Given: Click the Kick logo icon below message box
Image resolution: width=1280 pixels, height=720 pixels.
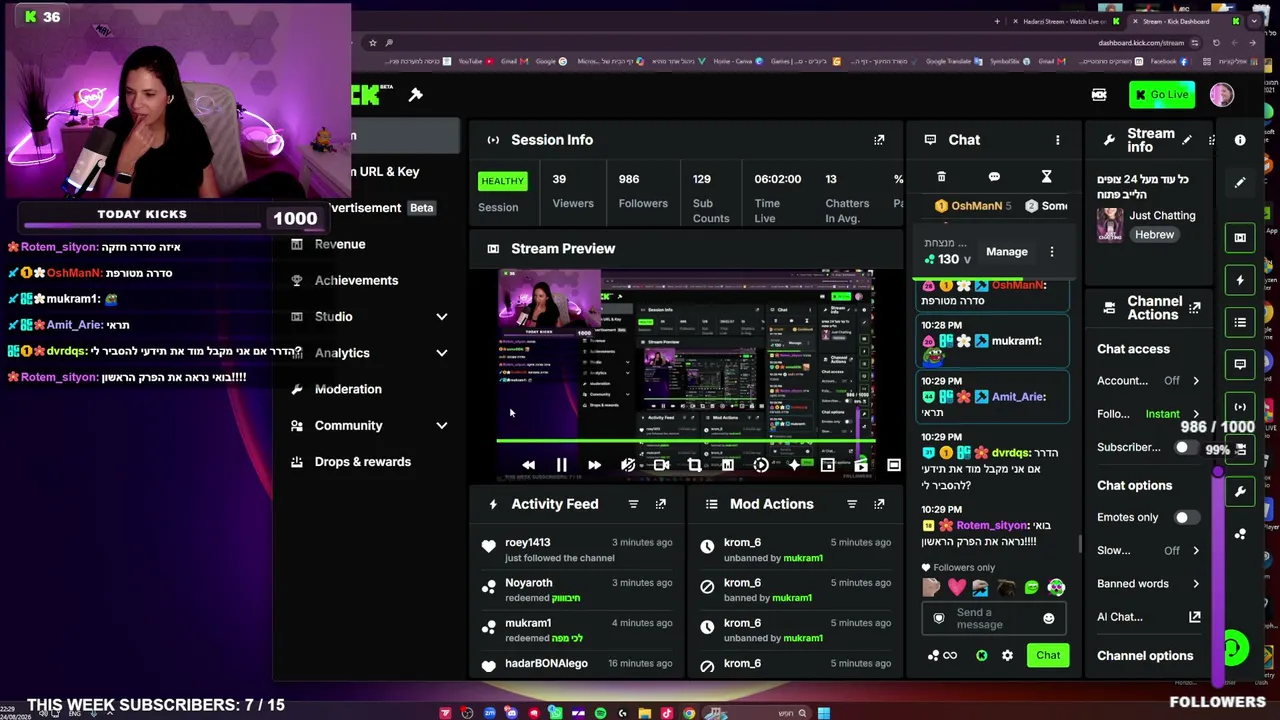Looking at the screenshot, I should [981, 656].
